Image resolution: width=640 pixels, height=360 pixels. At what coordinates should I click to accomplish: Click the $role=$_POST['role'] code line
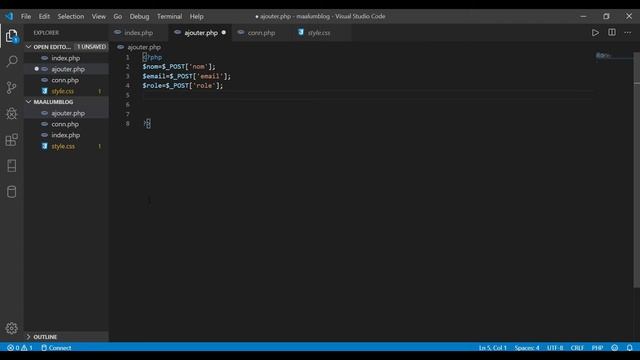182,86
